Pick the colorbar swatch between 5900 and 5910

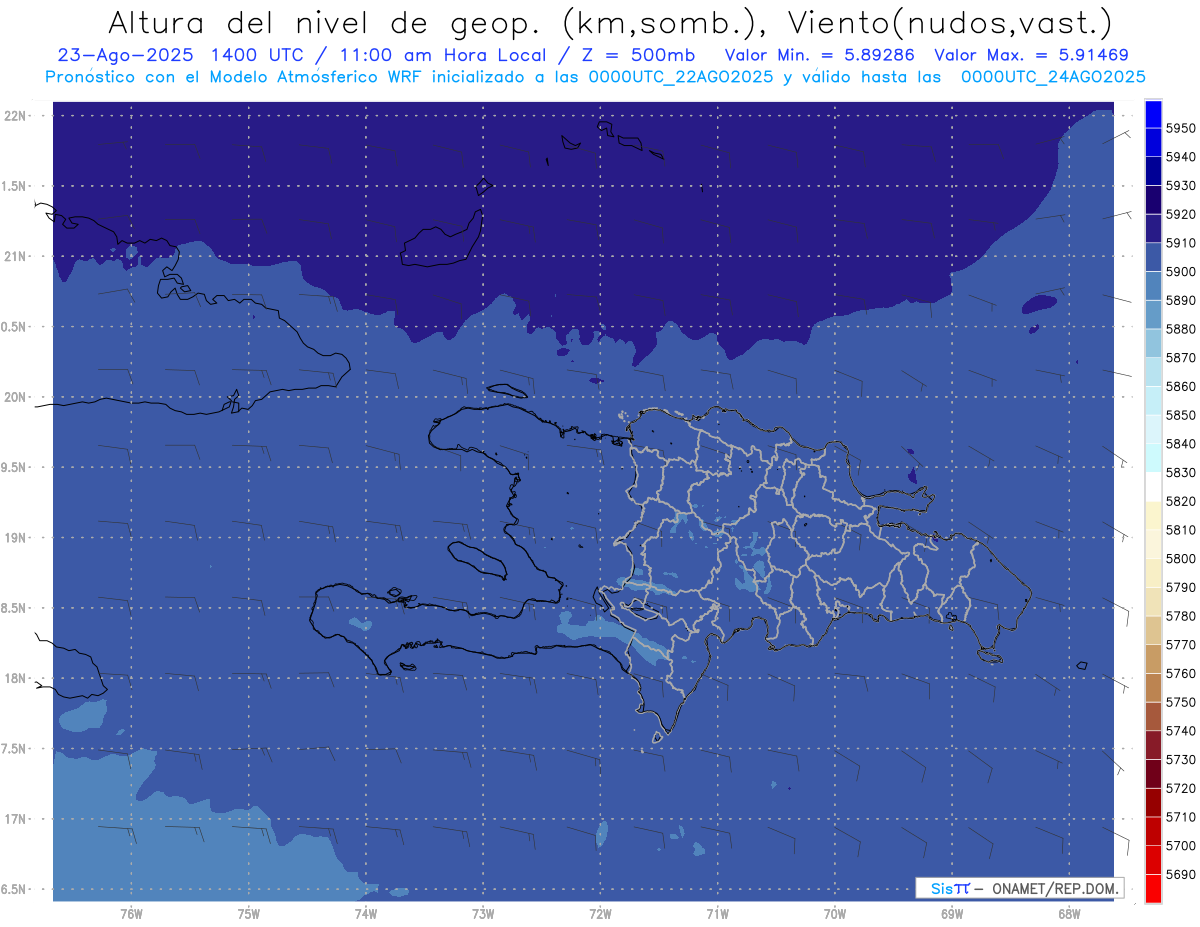pyautogui.click(x=1153, y=257)
